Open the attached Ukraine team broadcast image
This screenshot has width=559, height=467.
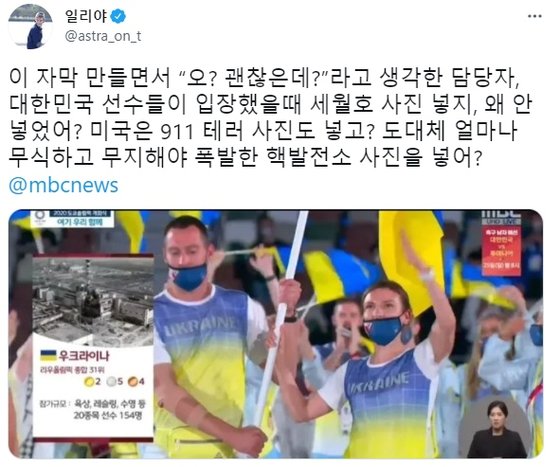(276, 334)
